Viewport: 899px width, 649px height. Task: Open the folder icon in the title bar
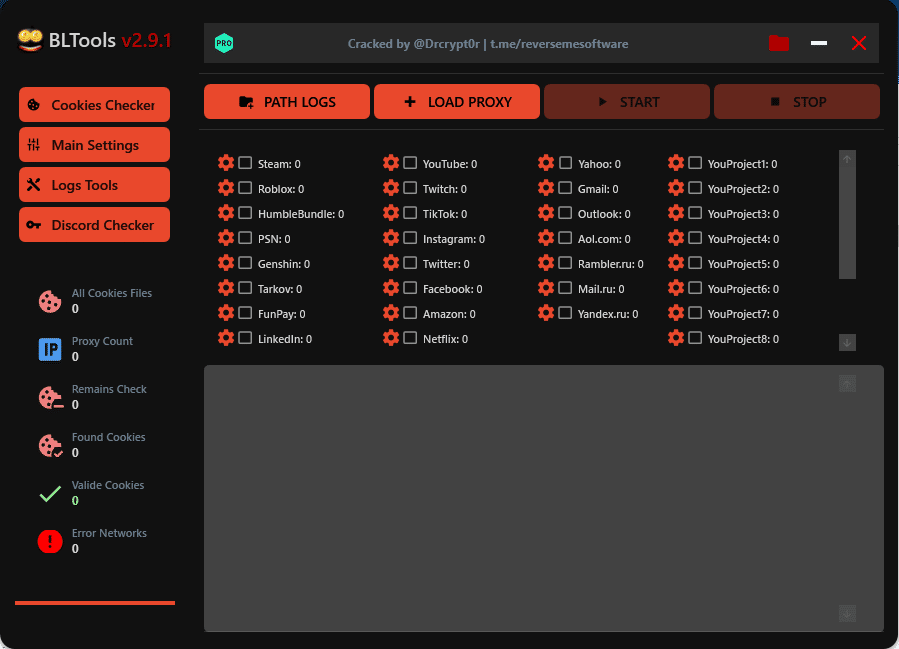pos(779,43)
